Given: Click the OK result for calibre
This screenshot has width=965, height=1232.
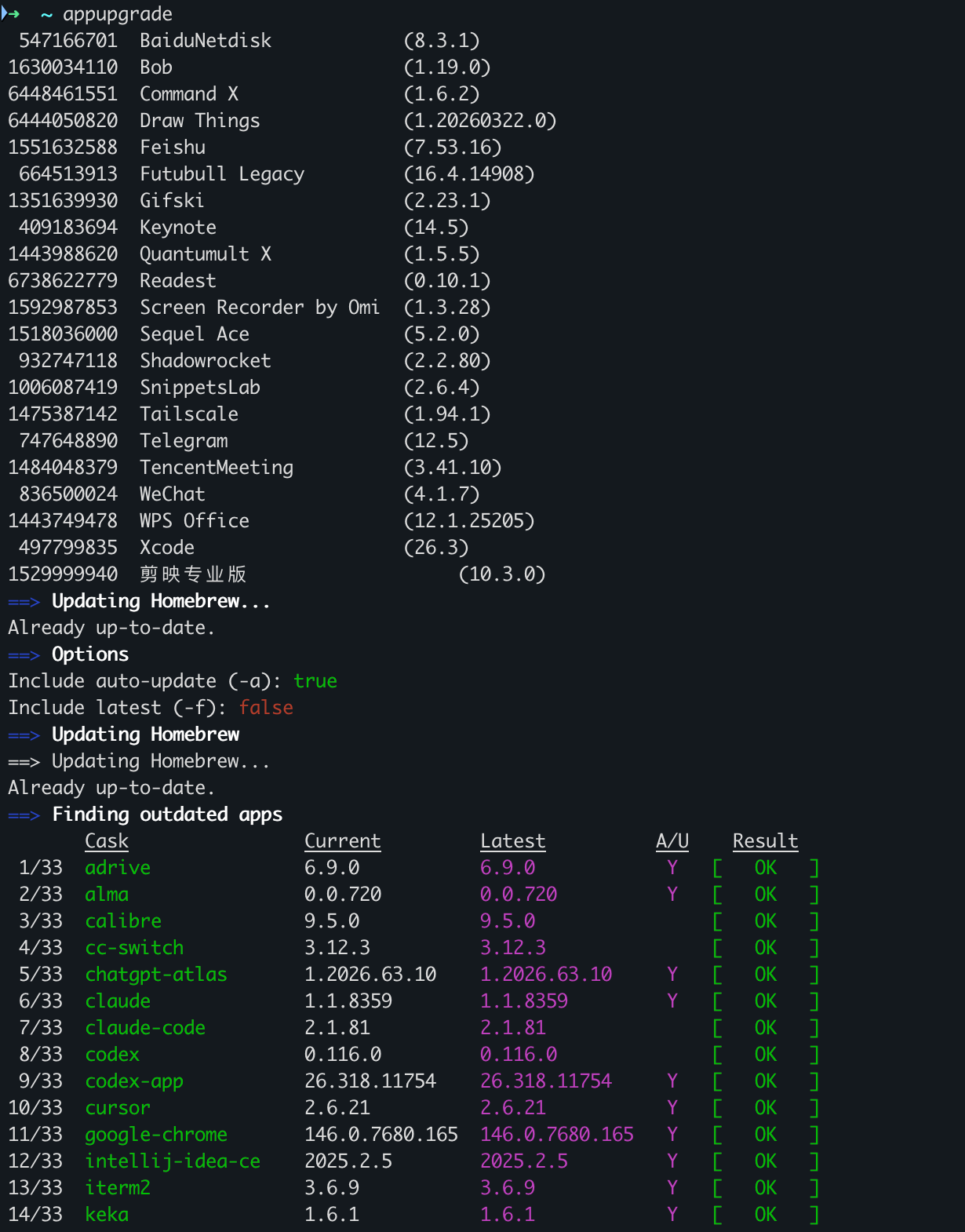Looking at the screenshot, I should (765, 921).
